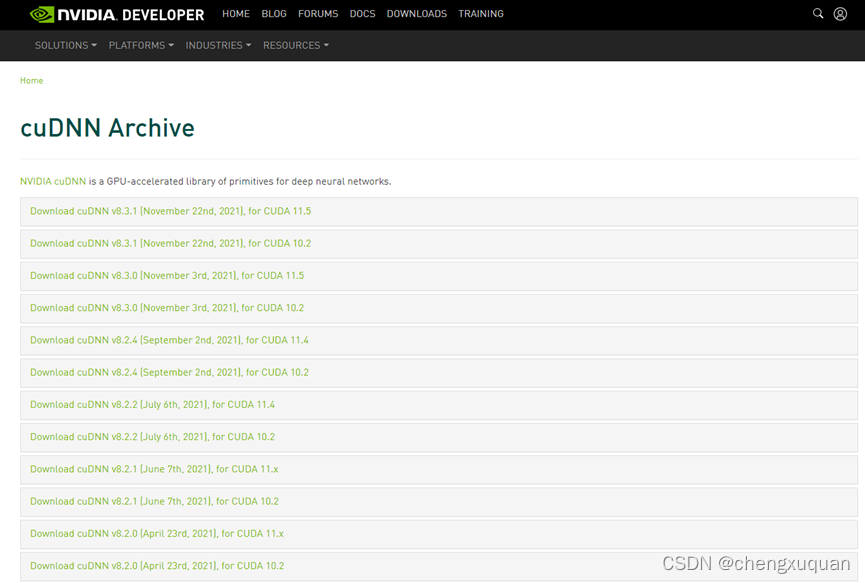Expand the PLATFORMS dropdown

141,45
